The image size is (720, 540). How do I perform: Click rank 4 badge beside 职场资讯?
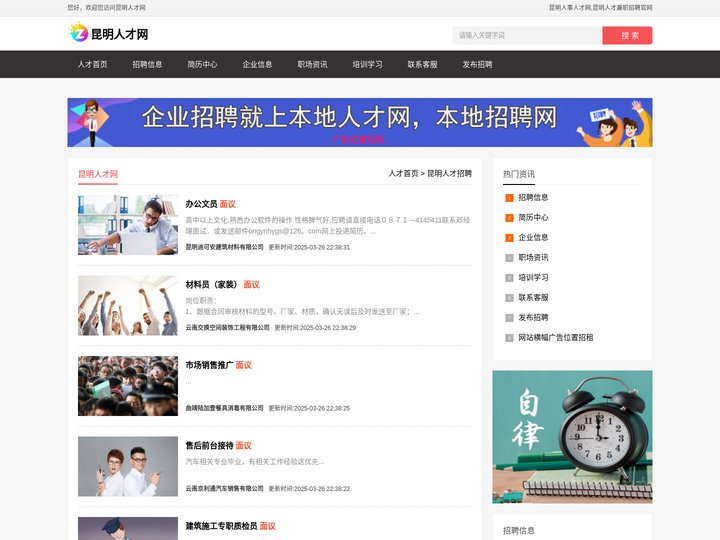[x=509, y=258]
